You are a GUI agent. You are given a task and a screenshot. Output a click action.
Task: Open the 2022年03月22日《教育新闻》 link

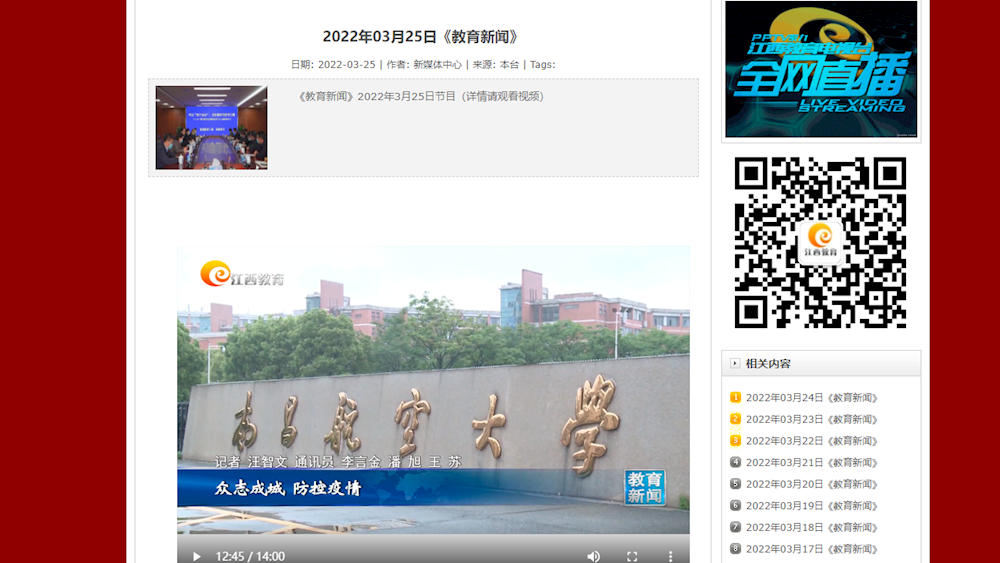click(x=812, y=441)
